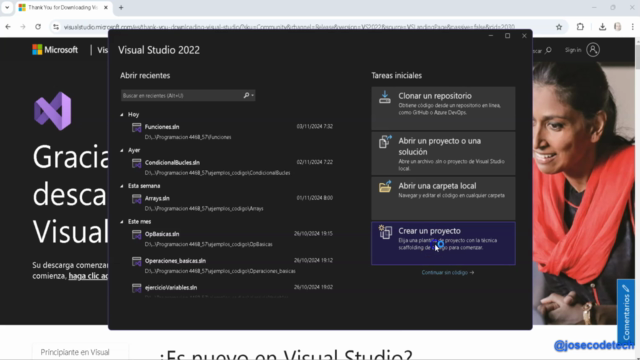Click date 03/11/2024 7:32
Screen dimensions: 640x360
[315, 127]
